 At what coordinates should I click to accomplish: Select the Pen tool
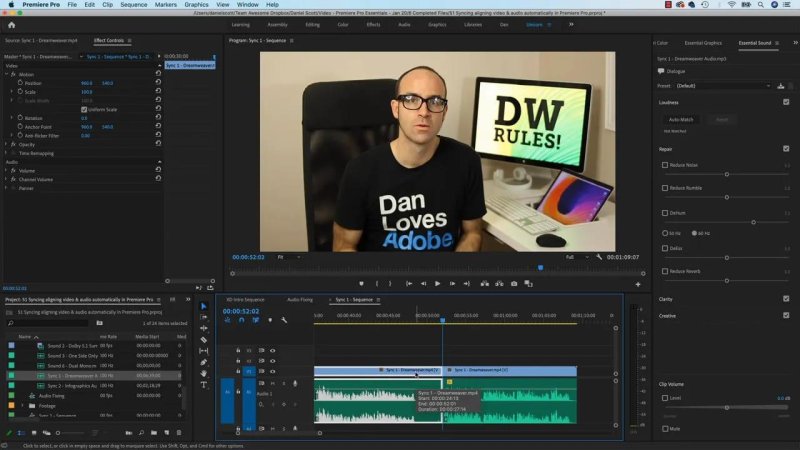pyautogui.click(x=204, y=362)
